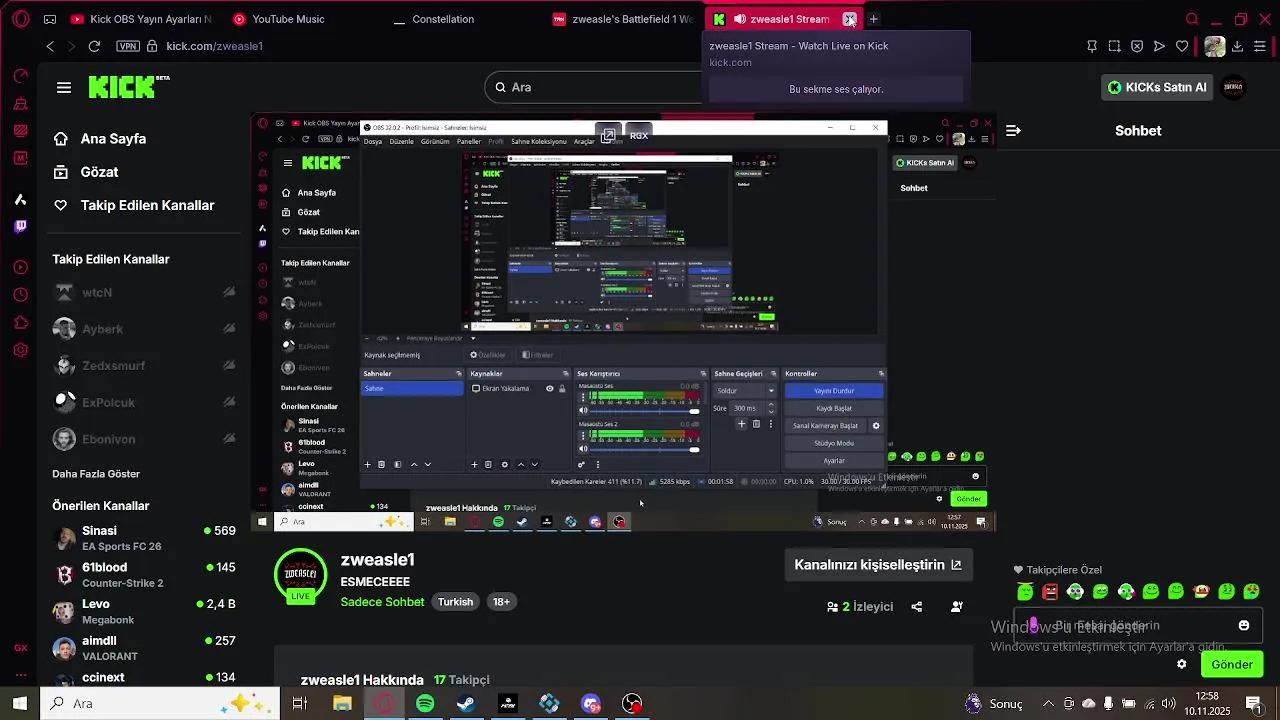Image resolution: width=1280 pixels, height=720 pixels.
Task: Open followed channel Zedxsmurf
Action: tap(144, 366)
